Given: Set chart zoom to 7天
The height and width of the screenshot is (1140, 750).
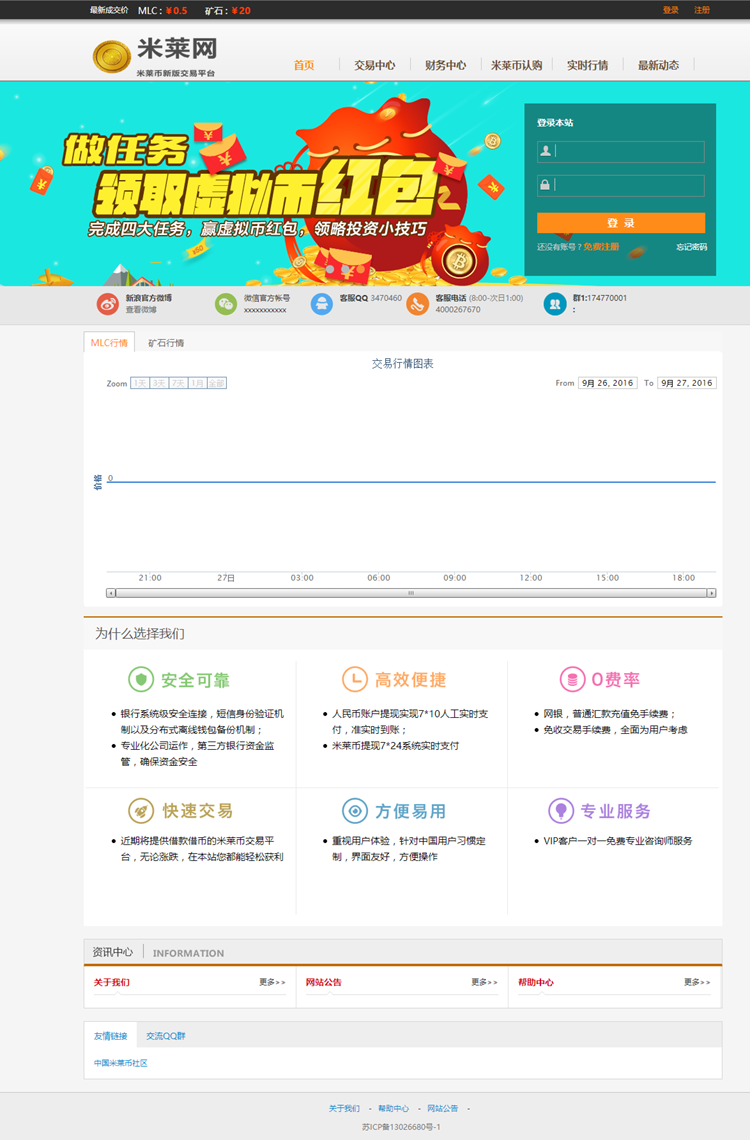Looking at the screenshot, I should pyautogui.click(x=178, y=383).
